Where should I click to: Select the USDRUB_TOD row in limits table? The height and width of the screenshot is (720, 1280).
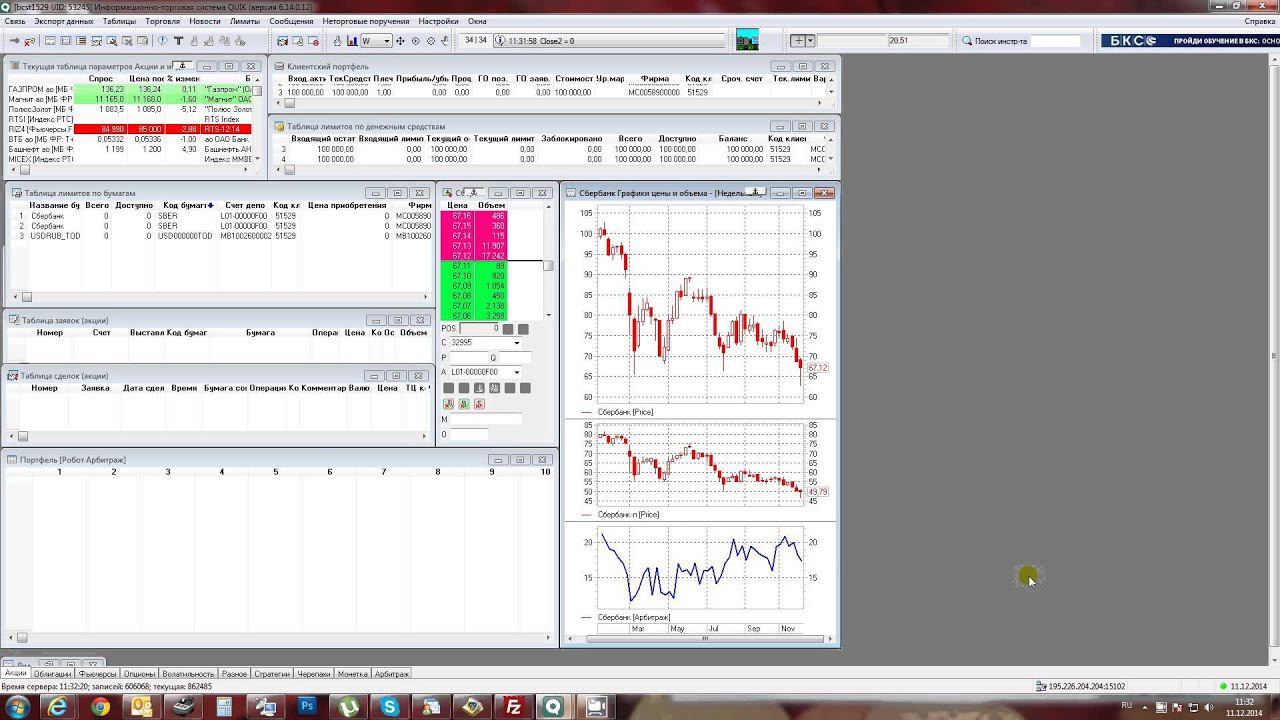(x=220, y=236)
